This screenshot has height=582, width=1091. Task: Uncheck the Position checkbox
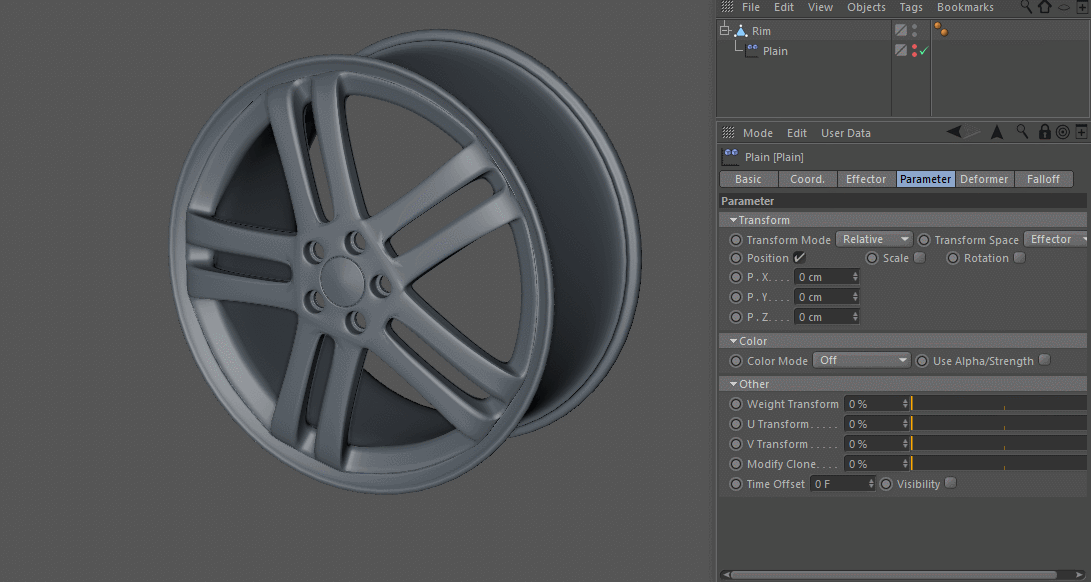coord(800,258)
